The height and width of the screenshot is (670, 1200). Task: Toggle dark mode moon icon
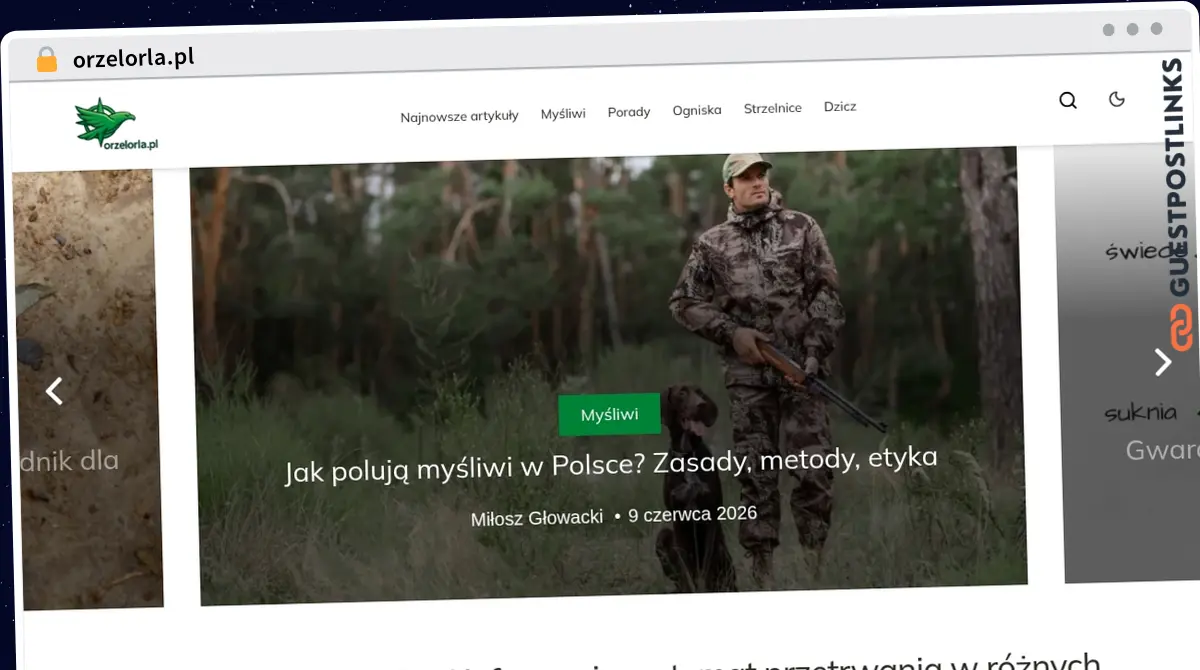pyautogui.click(x=1117, y=99)
